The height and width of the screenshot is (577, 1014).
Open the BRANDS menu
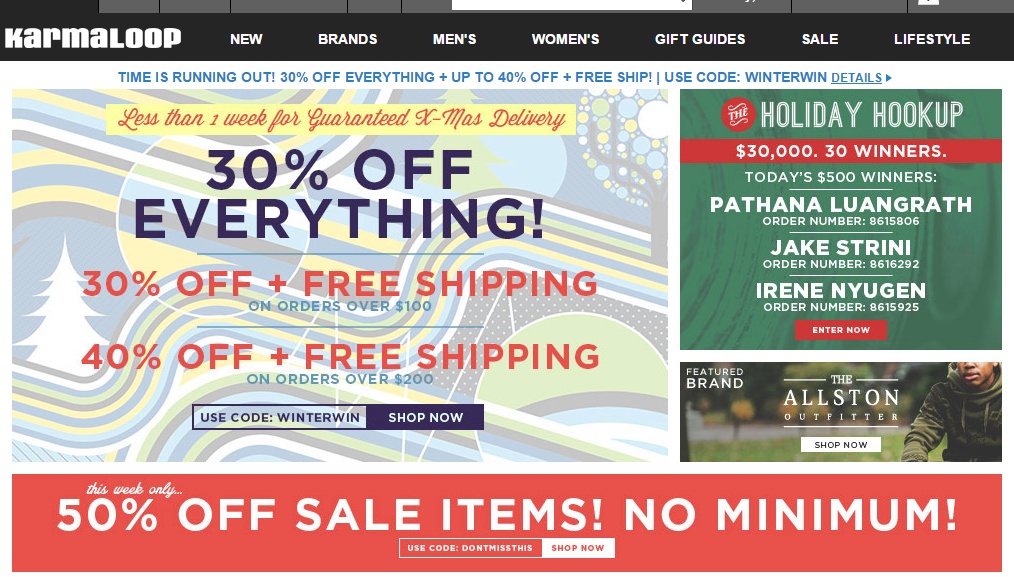pos(347,39)
